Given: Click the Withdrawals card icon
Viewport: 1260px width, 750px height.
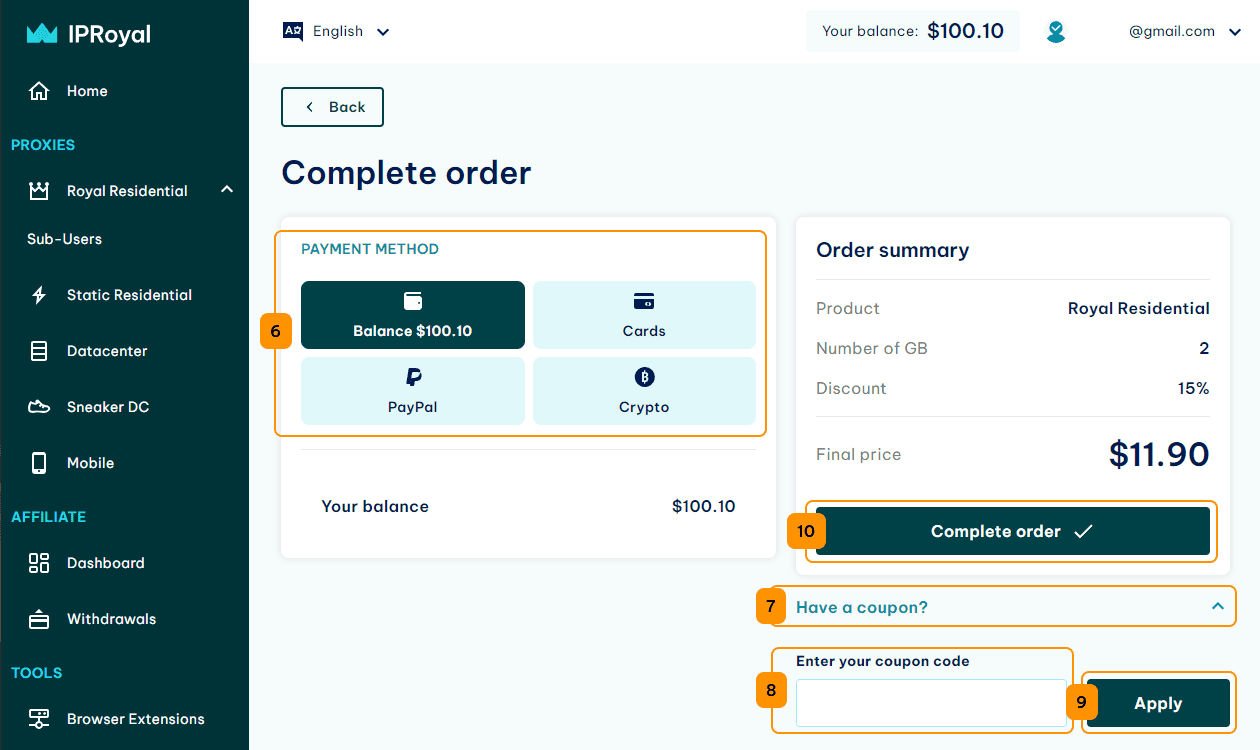Looking at the screenshot, I should tap(39, 619).
